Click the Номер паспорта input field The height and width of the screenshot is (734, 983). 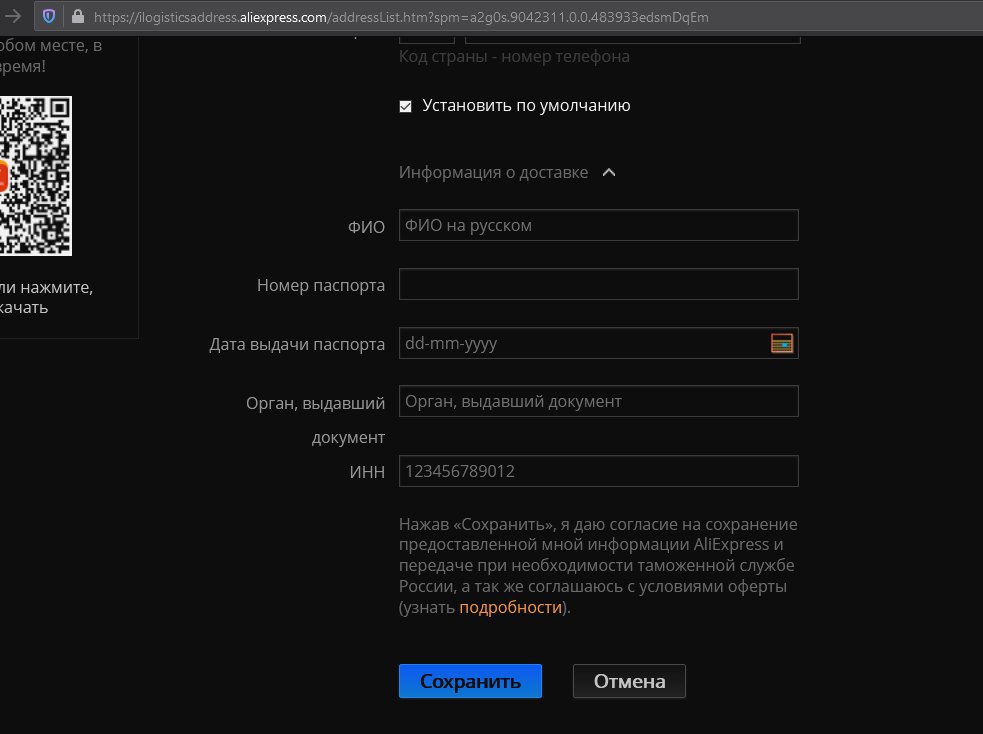[x=599, y=284]
